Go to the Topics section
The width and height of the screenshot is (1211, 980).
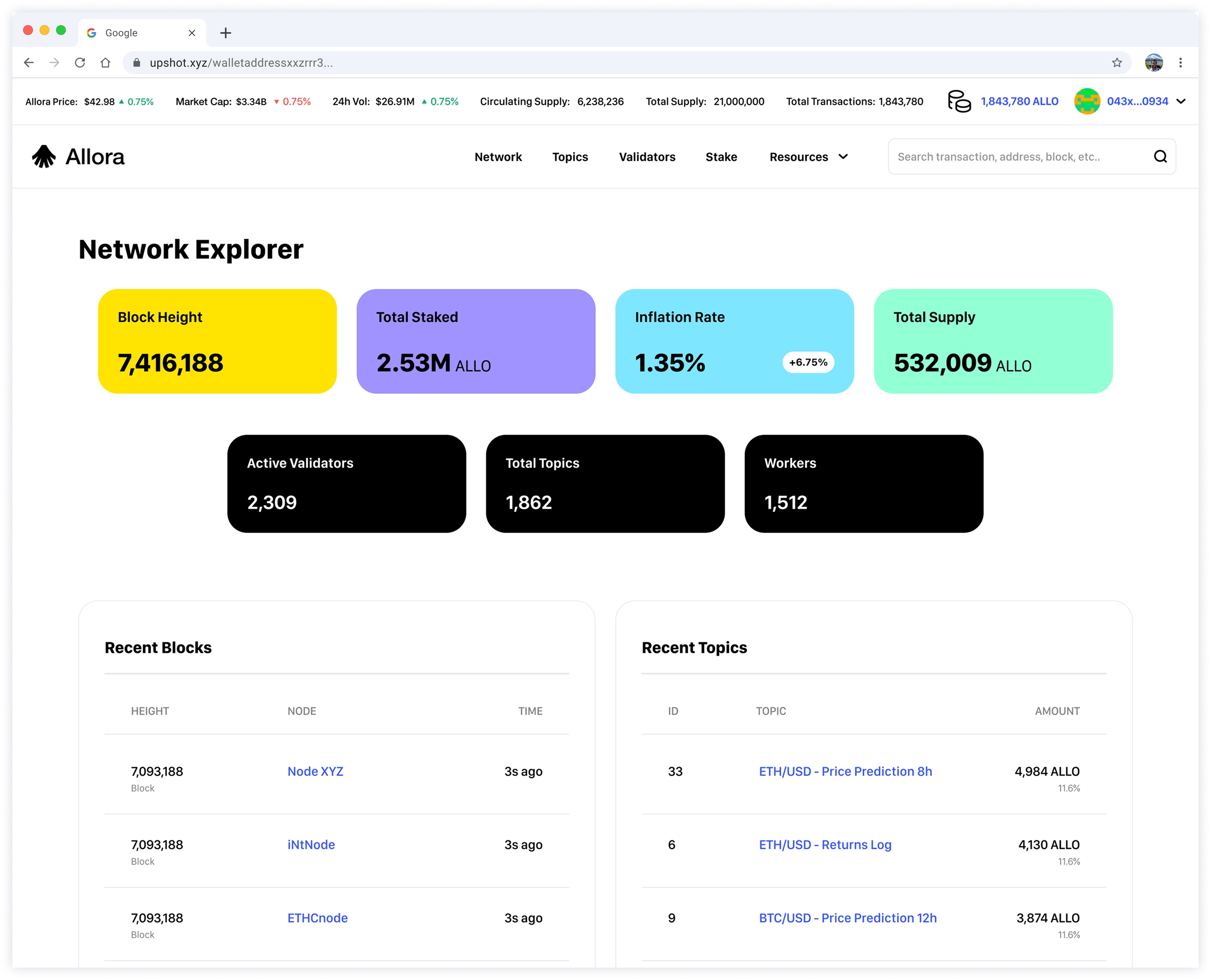click(570, 157)
